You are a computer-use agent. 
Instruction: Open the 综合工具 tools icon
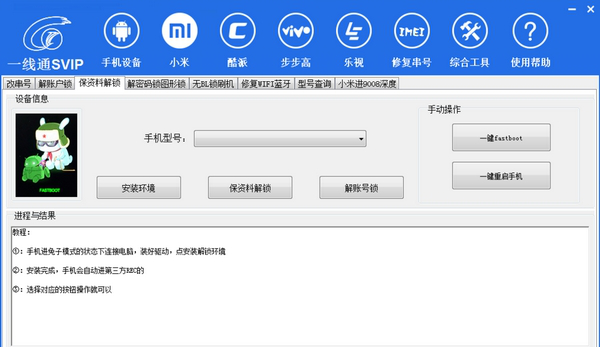[x=470, y=31]
